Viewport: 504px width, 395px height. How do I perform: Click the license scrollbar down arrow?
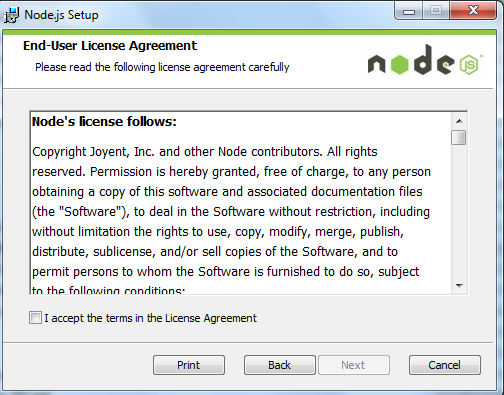[x=459, y=286]
